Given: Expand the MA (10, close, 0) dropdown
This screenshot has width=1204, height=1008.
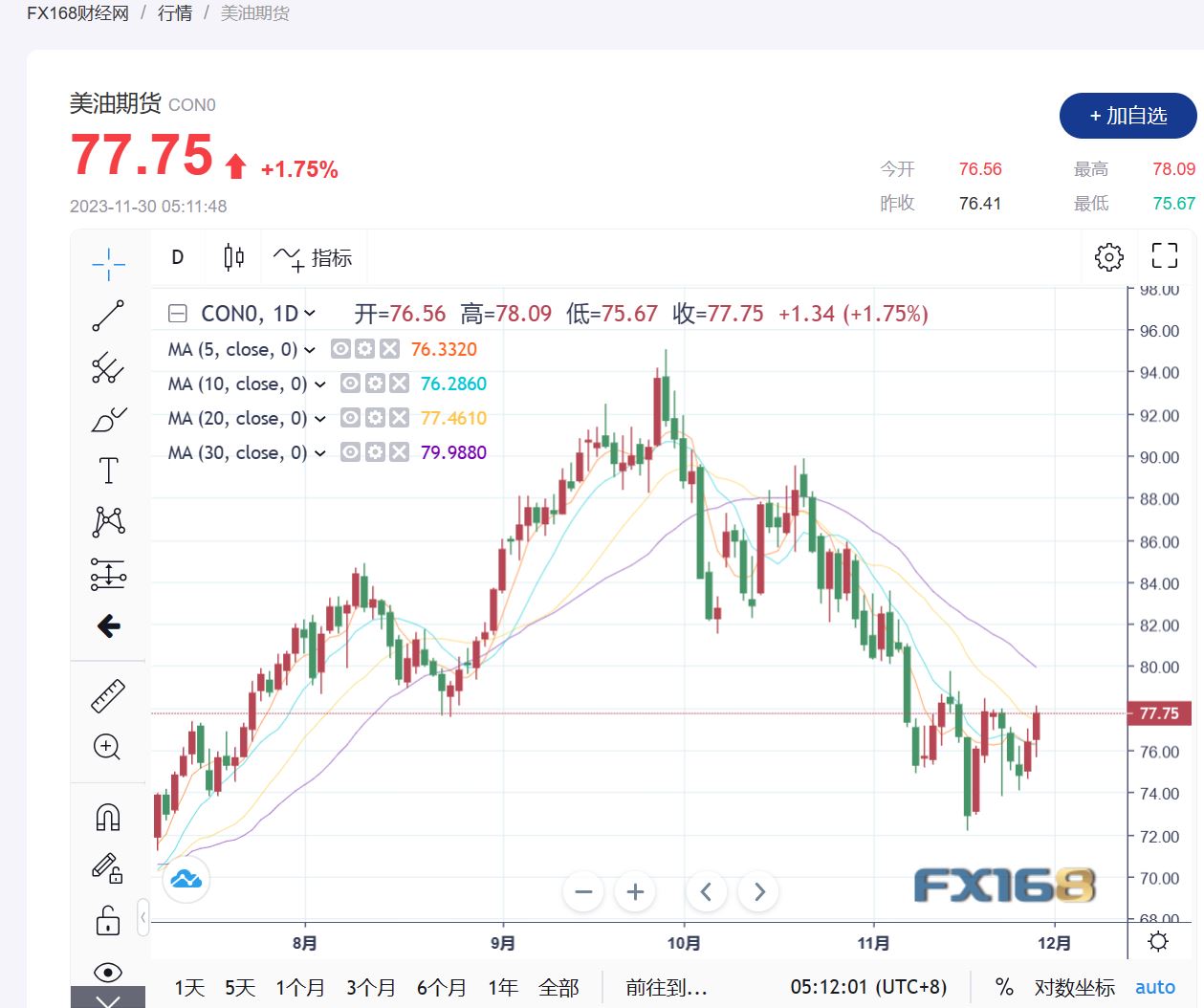Looking at the screenshot, I should tap(320, 384).
